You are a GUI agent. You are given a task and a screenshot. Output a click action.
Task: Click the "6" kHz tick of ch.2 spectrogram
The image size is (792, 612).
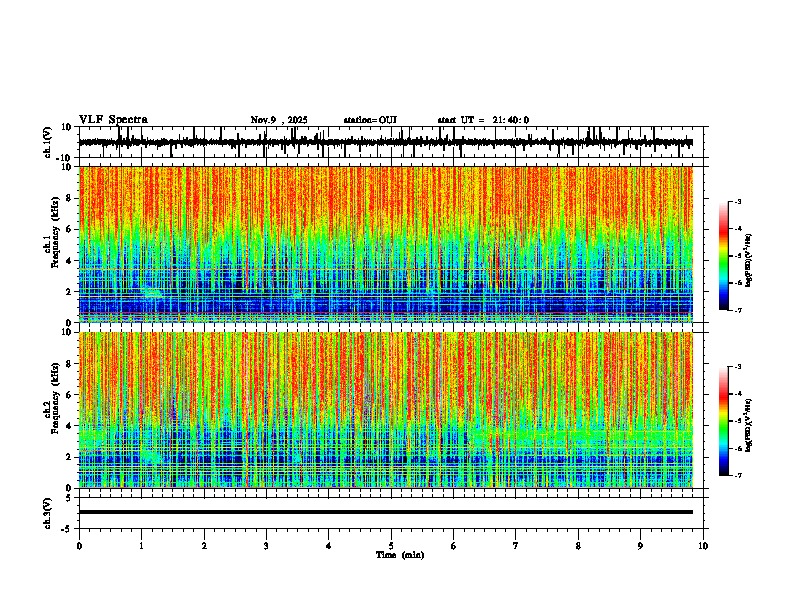[x=69, y=395]
